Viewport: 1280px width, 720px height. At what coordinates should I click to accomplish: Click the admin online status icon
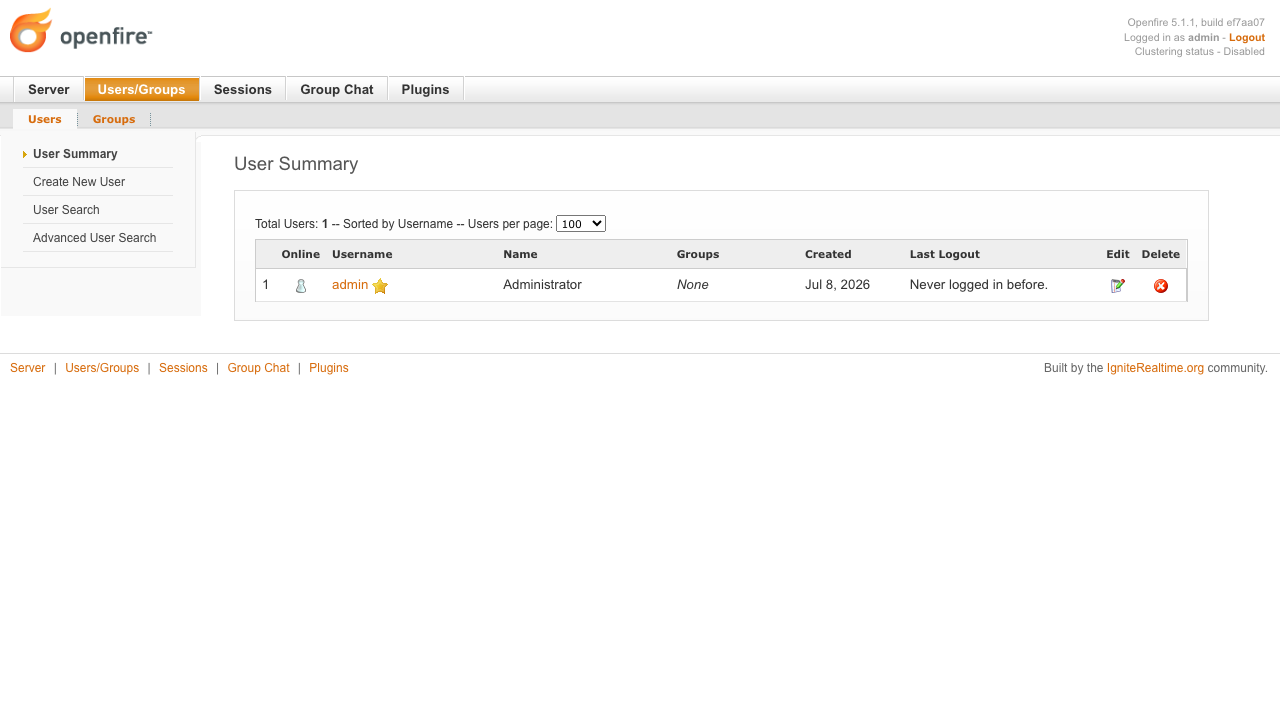click(x=301, y=286)
